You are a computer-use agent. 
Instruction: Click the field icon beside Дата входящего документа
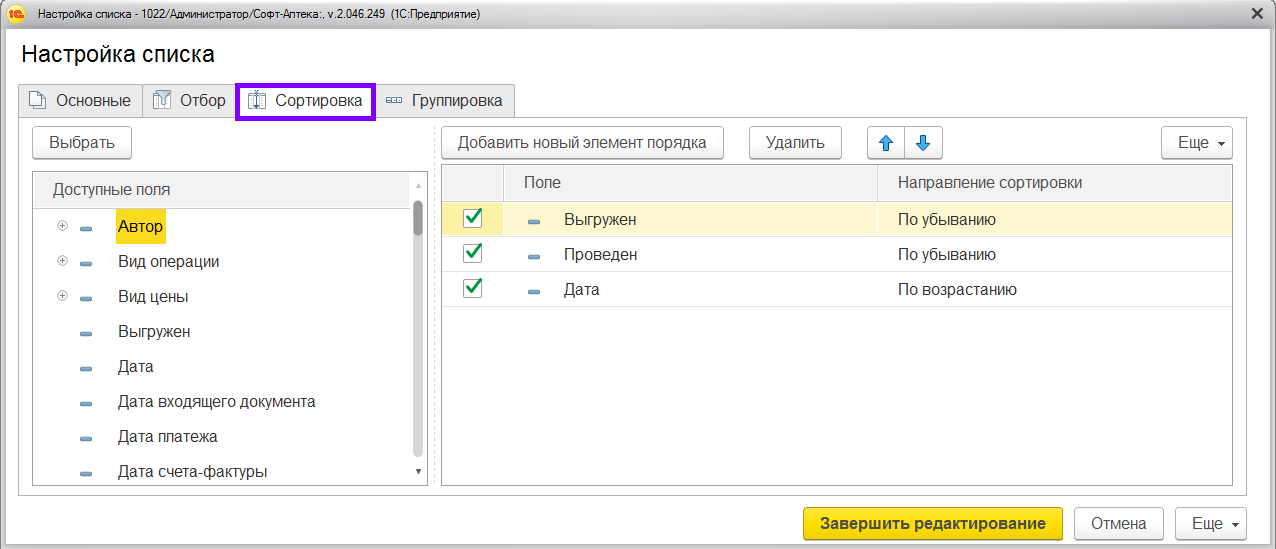[86, 403]
